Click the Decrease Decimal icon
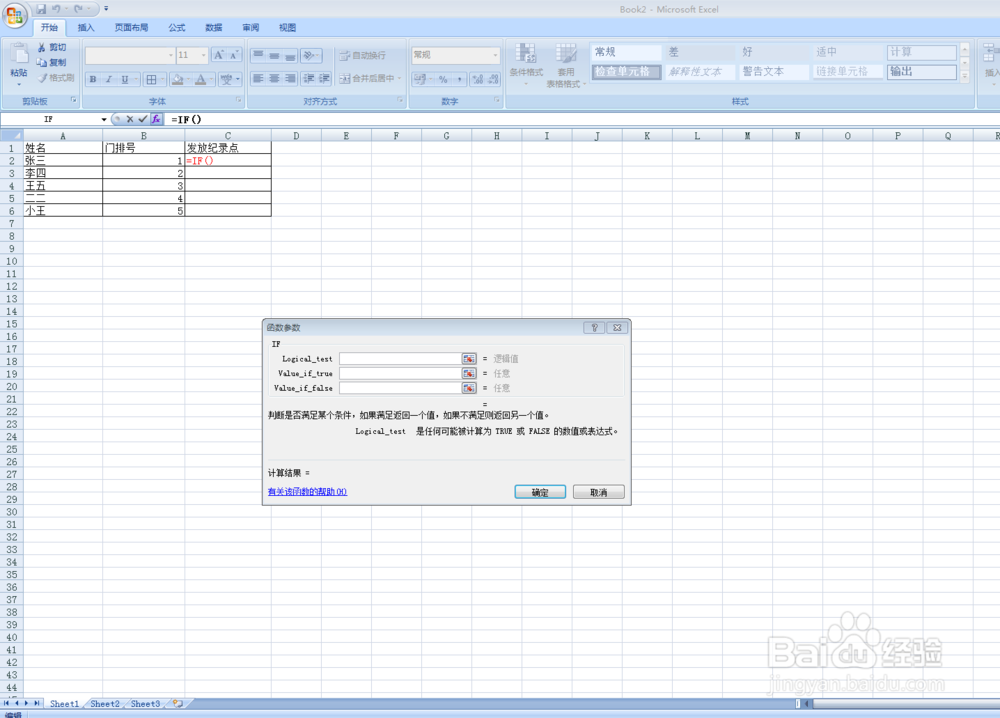This screenshot has height=718, width=1000. pos(494,79)
